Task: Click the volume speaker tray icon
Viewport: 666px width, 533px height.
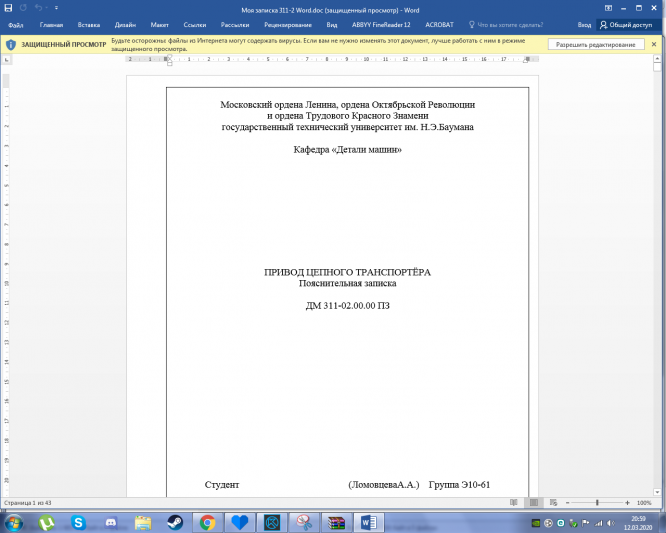Action: coord(611,523)
